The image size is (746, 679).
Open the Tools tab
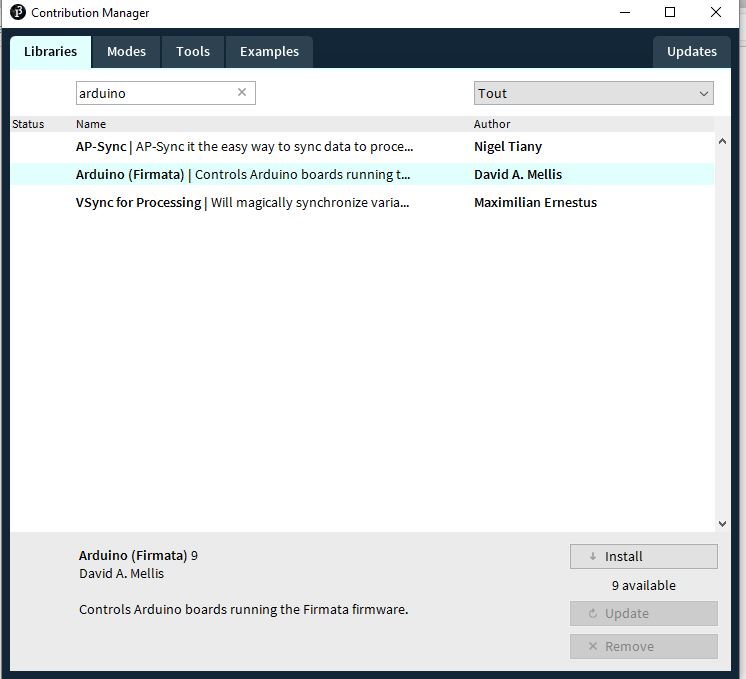pyautogui.click(x=193, y=51)
